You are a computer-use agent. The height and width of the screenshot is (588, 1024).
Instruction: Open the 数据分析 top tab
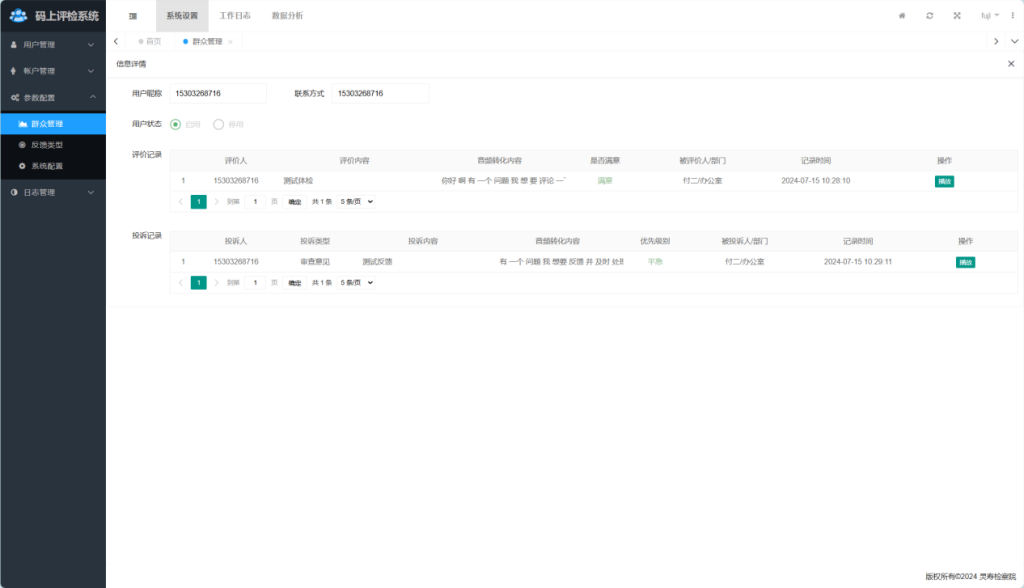coord(287,16)
